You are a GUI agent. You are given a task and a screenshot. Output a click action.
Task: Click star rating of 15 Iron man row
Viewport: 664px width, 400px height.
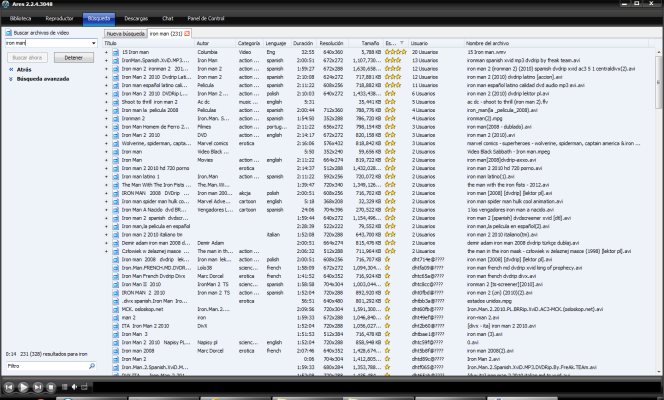coord(396,52)
